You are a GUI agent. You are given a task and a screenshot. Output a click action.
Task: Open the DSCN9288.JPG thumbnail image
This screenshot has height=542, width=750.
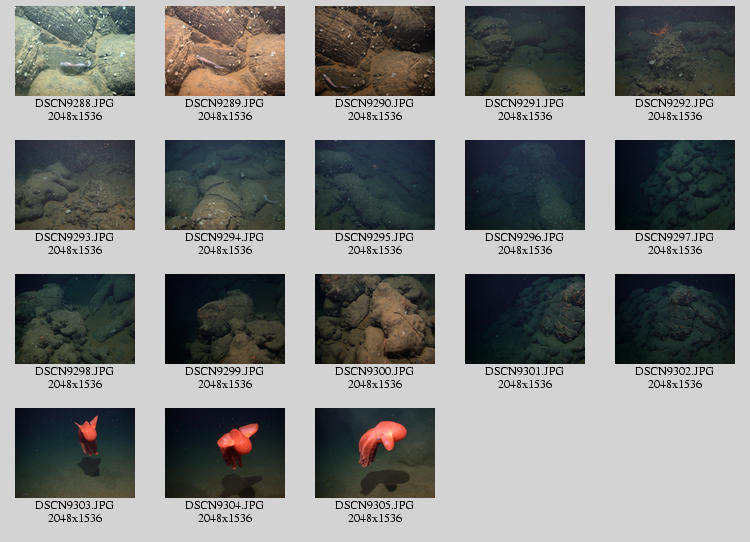75,51
